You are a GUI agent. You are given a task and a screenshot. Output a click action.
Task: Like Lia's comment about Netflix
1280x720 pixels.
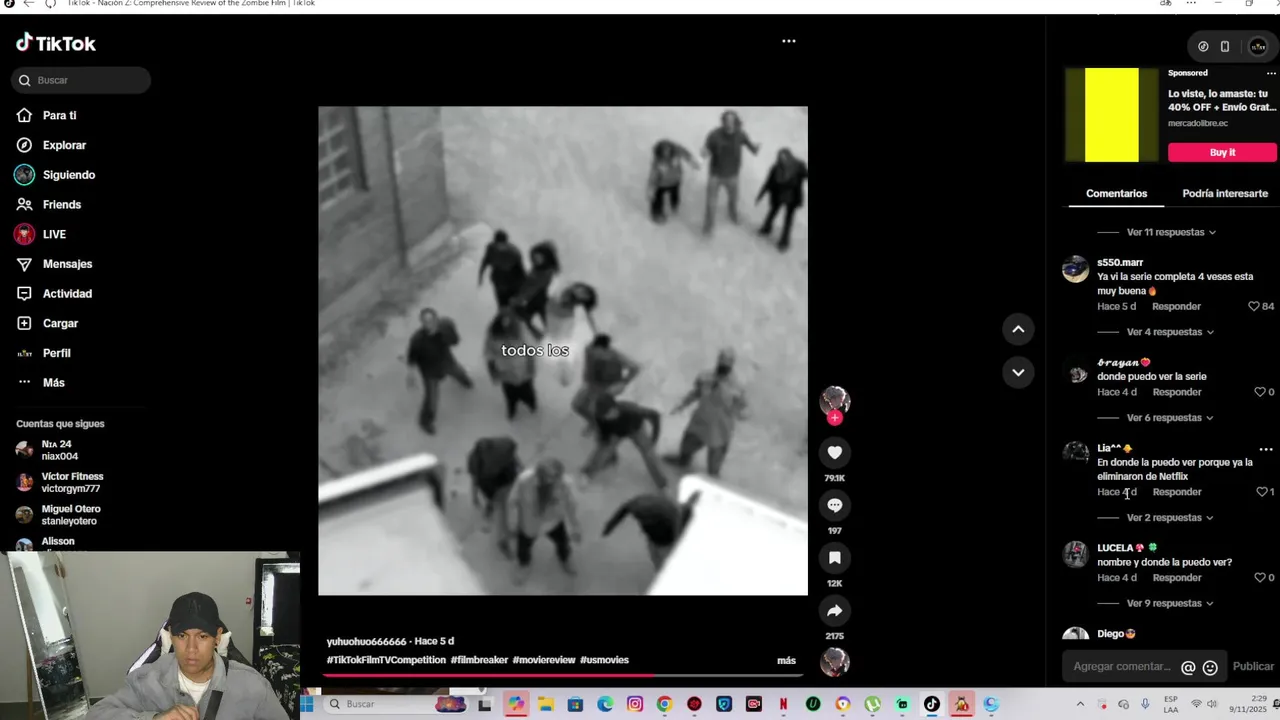point(1261,492)
